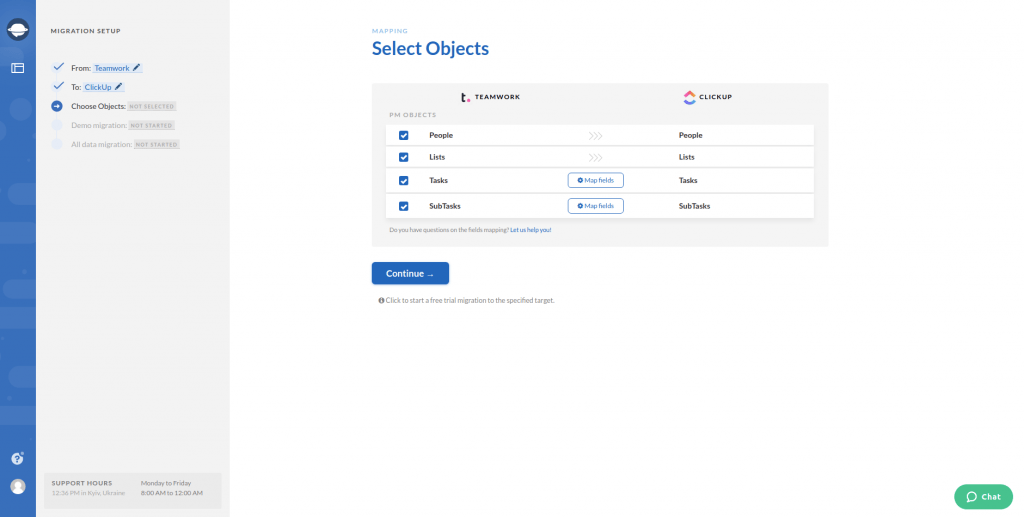The image size is (1024, 517).
Task: Select the Choose Objects step
Action: (98, 106)
